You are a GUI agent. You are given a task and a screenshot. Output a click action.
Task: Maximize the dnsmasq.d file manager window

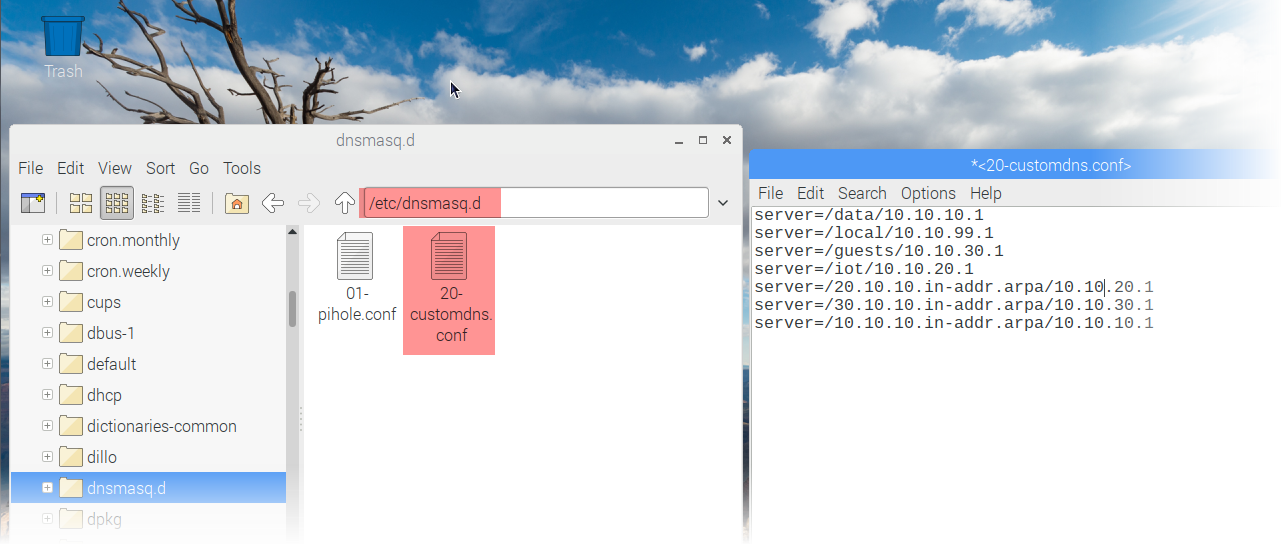pos(703,140)
